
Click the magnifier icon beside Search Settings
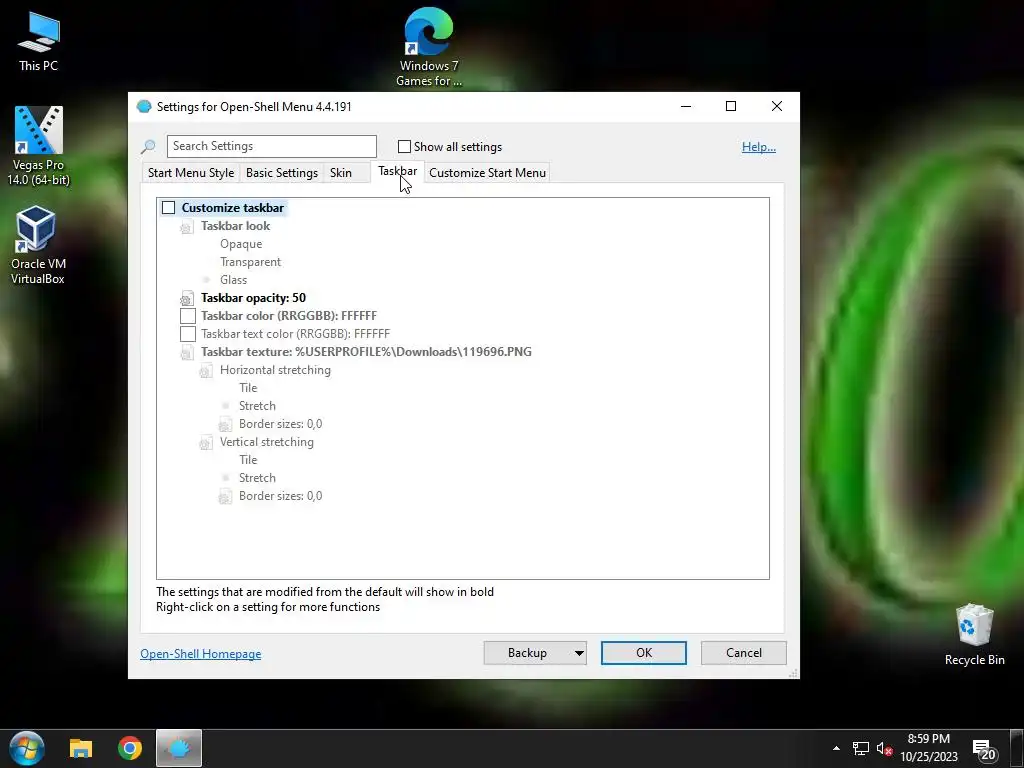(x=148, y=147)
